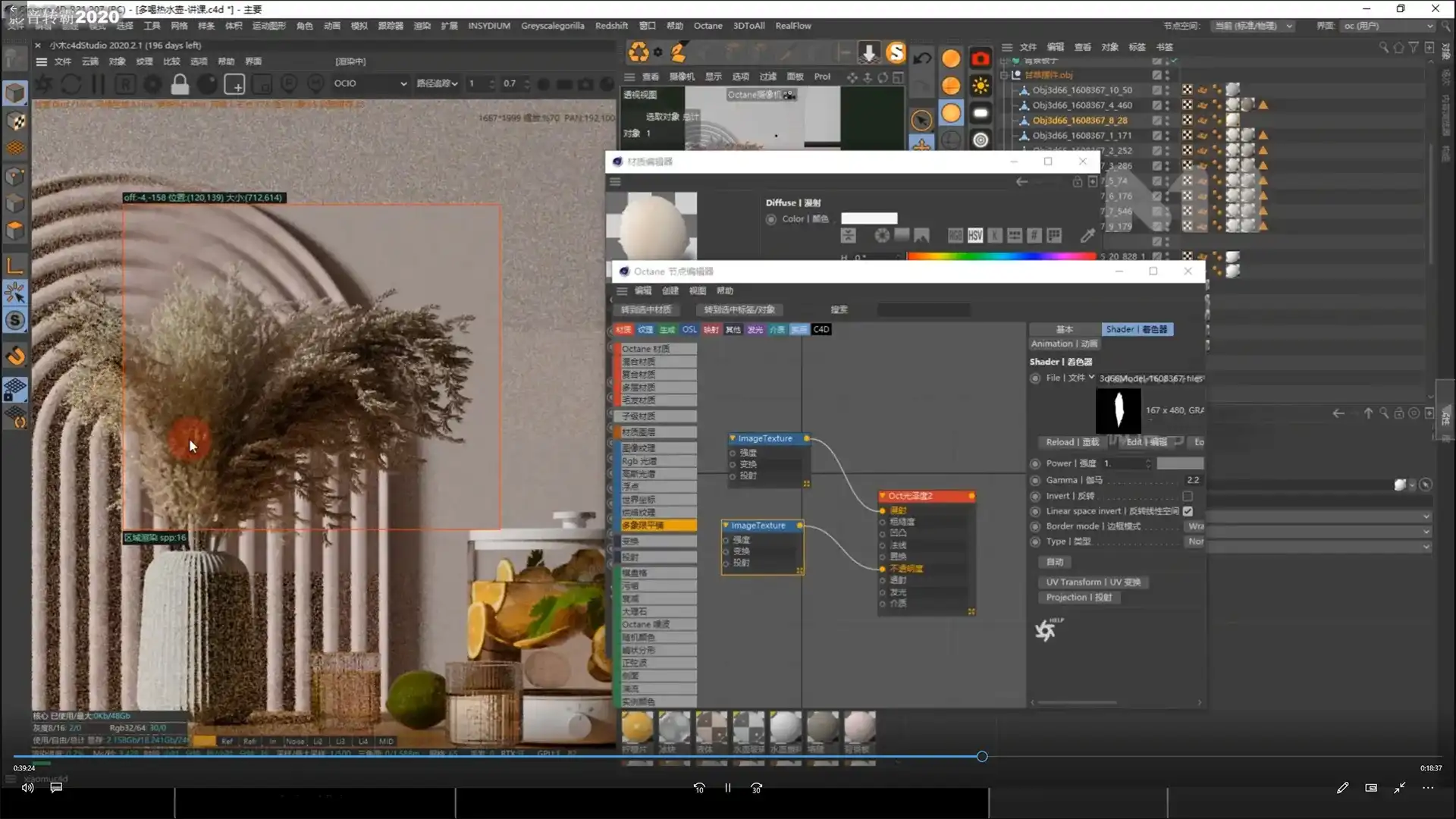Click the pause render icon
Viewport: 1456px width, 819px height.
[x=98, y=84]
